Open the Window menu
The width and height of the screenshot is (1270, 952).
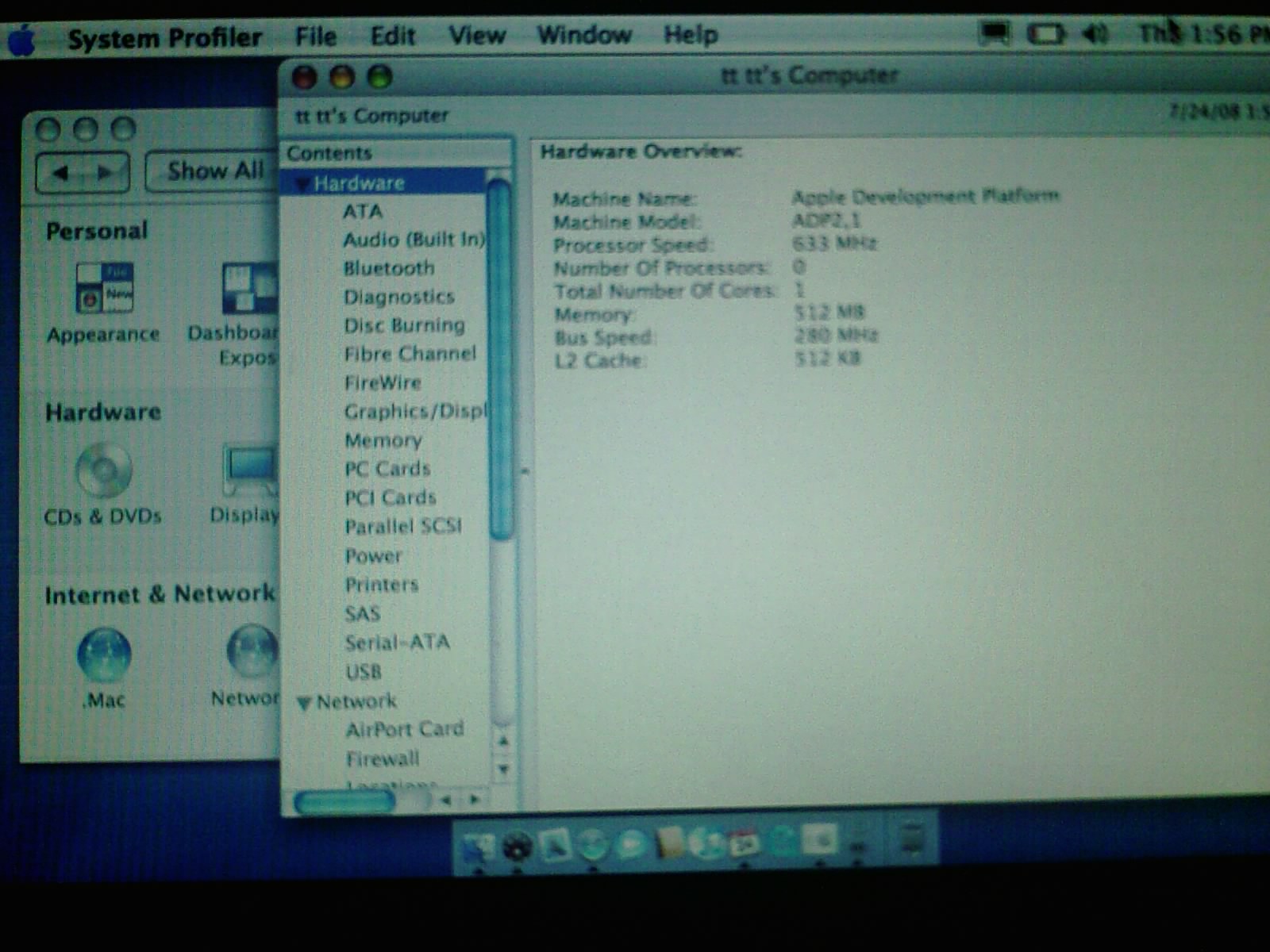coord(584,34)
